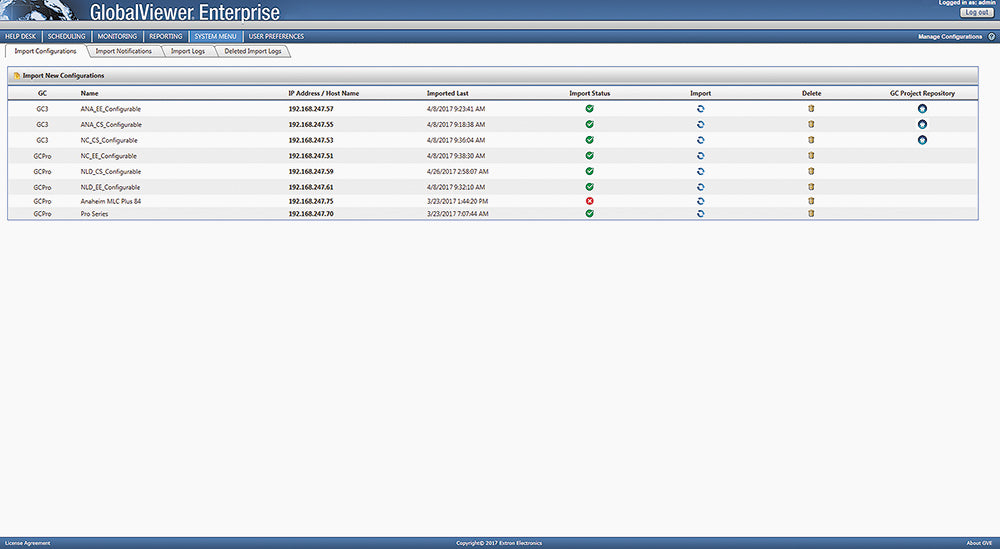Switch to Import Notifications tab
The height and width of the screenshot is (549, 1000).
click(x=124, y=51)
